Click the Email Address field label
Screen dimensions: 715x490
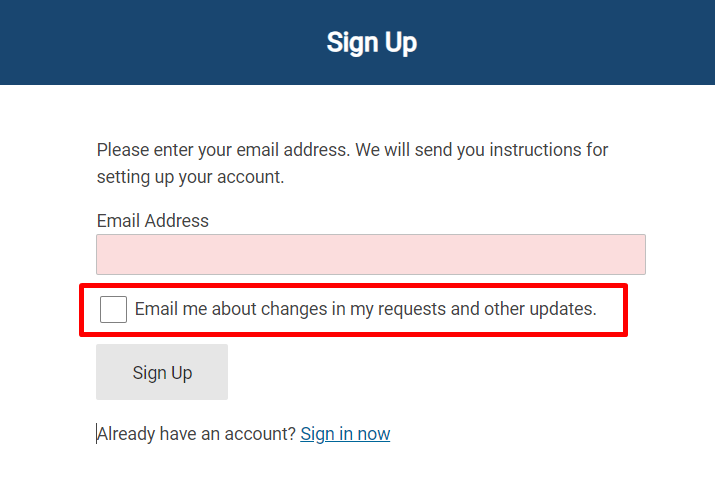click(153, 221)
